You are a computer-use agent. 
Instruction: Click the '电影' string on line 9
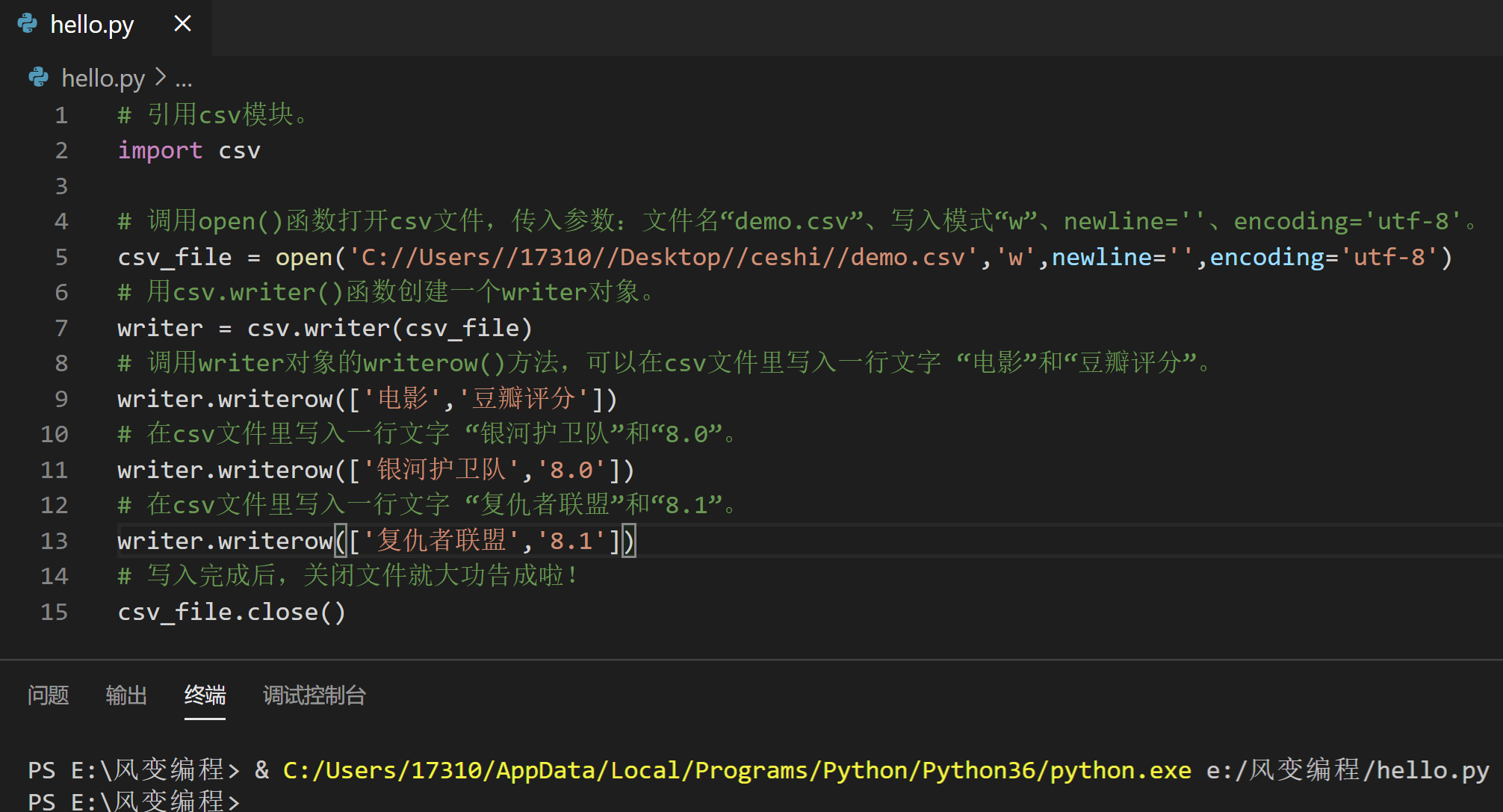click(403, 399)
